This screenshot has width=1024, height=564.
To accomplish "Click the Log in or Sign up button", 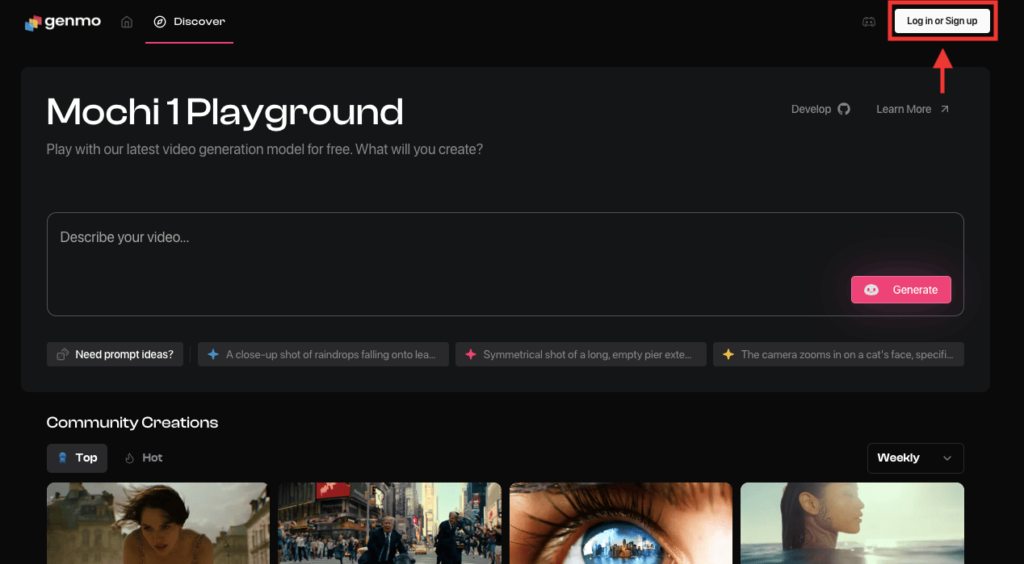I will point(942,21).
